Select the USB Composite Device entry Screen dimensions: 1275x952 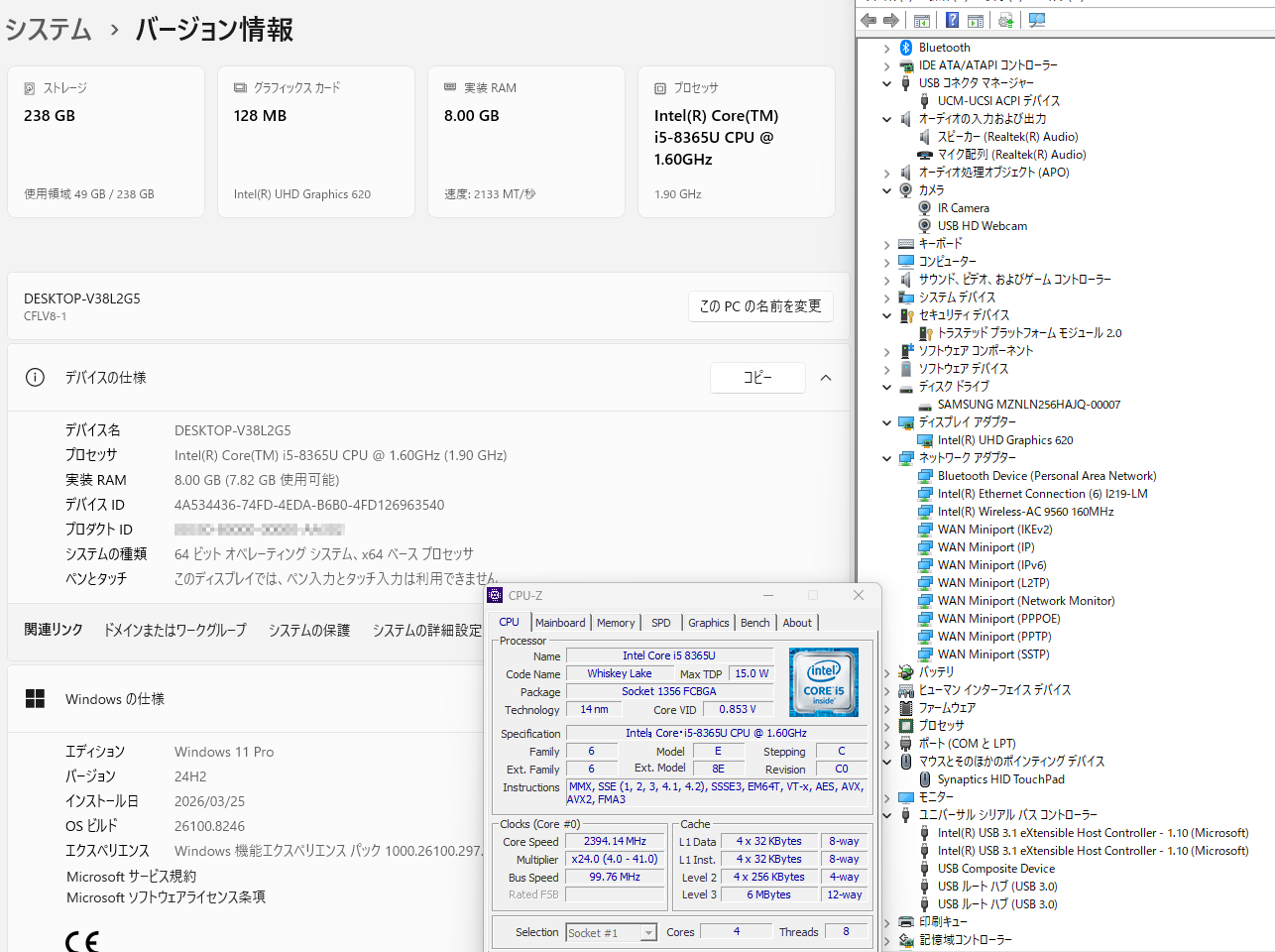click(996, 869)
